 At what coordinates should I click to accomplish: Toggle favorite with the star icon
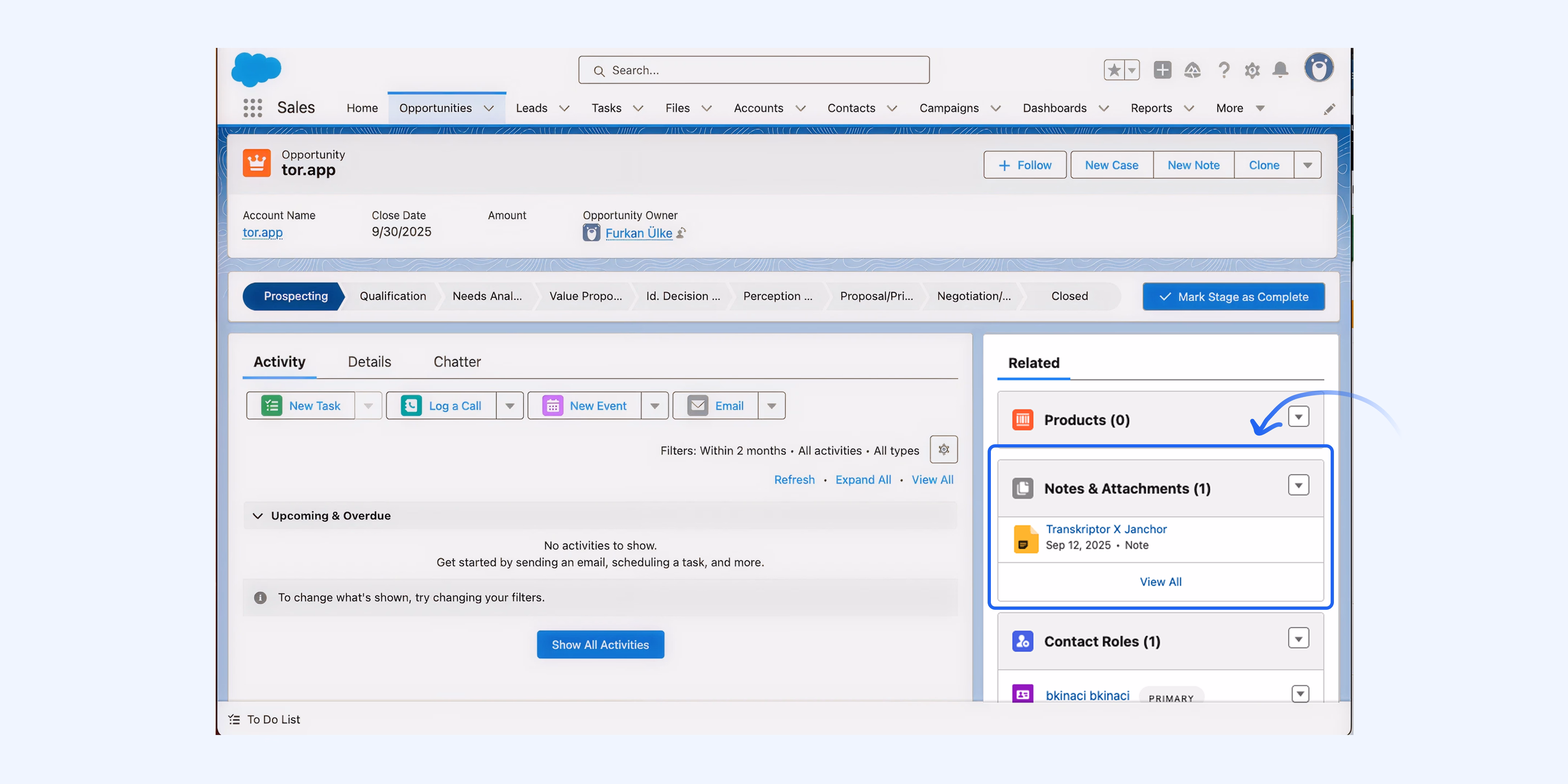(x=1115, y=69)
